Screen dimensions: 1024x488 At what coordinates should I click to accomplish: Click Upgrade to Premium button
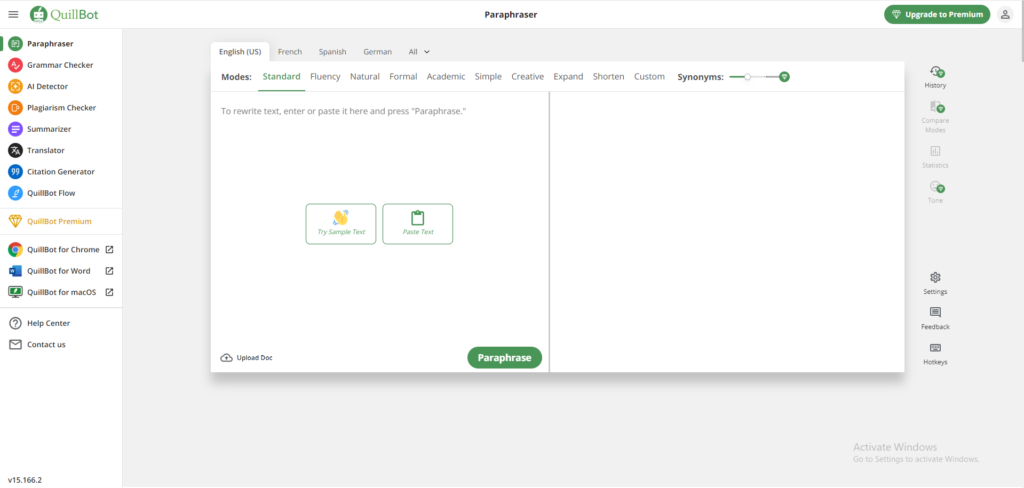[x=937, y=14]
